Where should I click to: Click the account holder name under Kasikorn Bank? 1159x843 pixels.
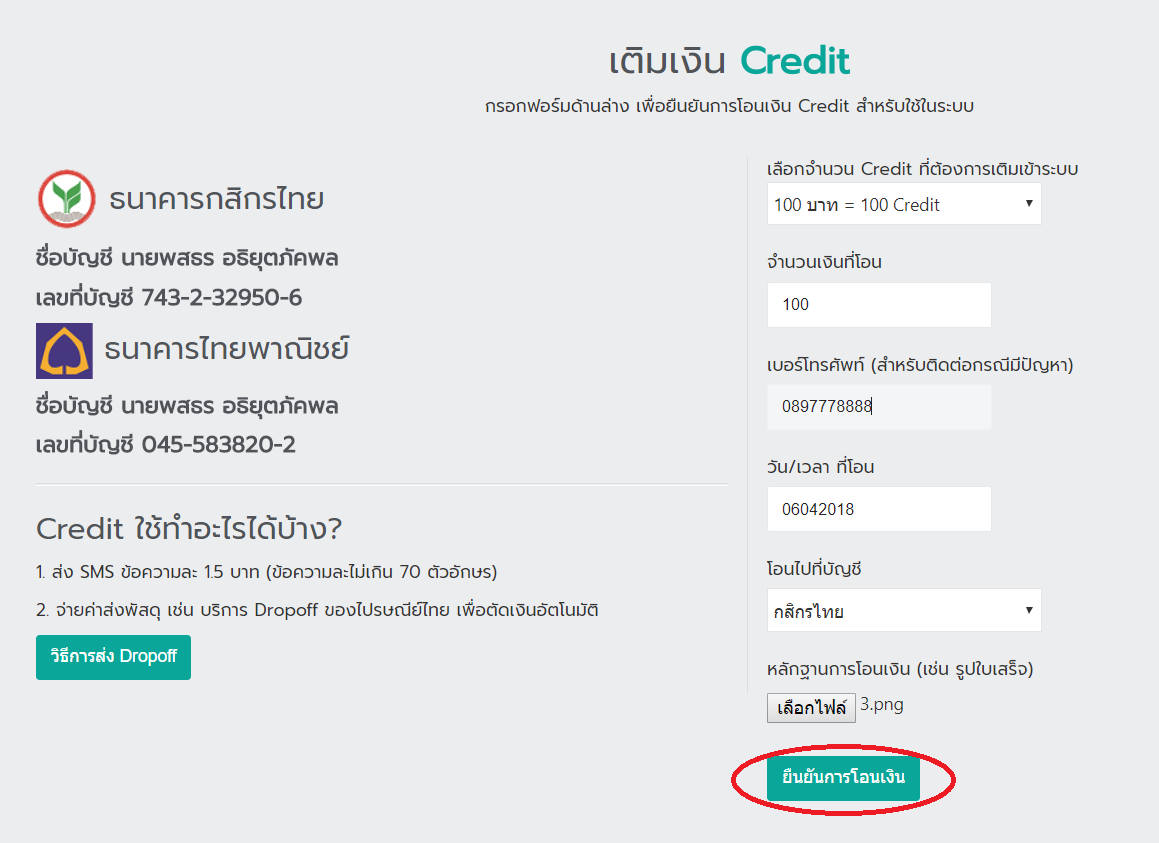tap(186, 258)
